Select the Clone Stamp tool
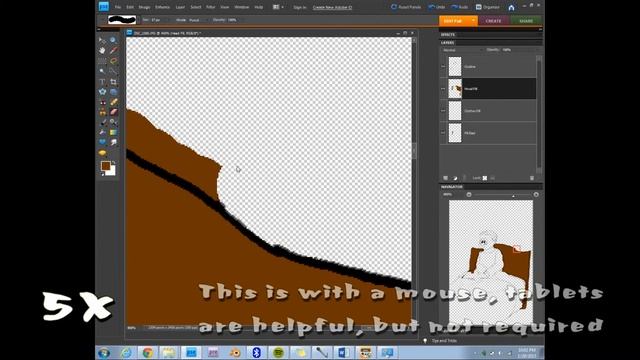Image resolution: width=640 pixels, height=360 pixels. click(102, 112)
